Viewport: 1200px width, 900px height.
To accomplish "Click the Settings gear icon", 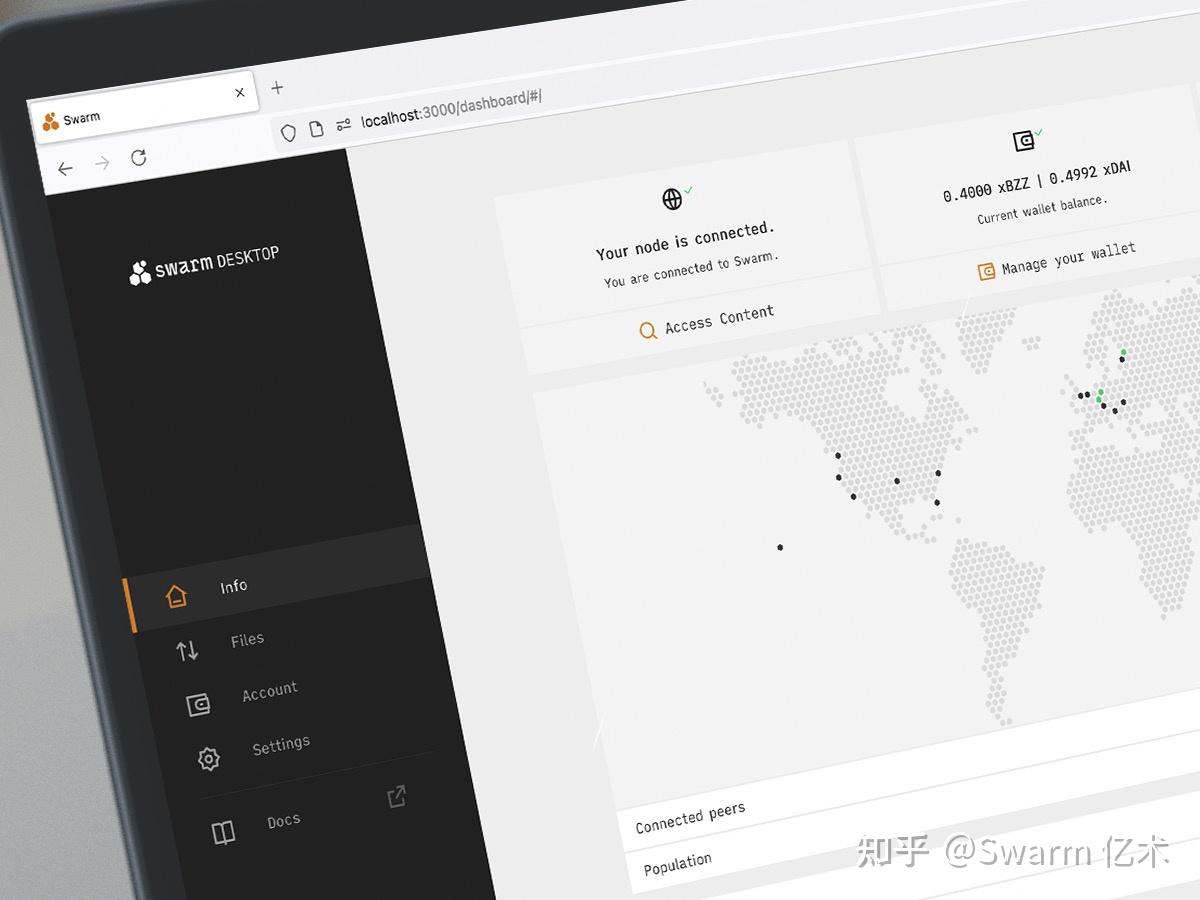I will [x=208, y=757].
